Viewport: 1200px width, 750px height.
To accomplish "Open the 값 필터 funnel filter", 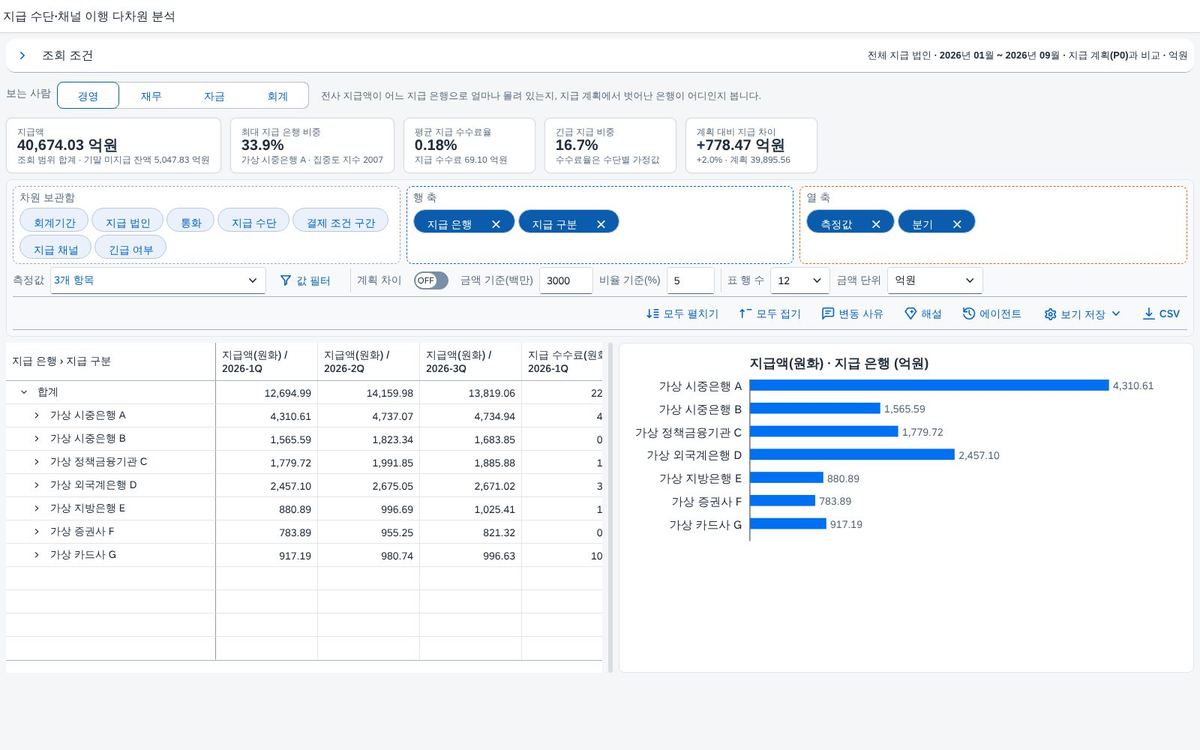I will point(305,281).
